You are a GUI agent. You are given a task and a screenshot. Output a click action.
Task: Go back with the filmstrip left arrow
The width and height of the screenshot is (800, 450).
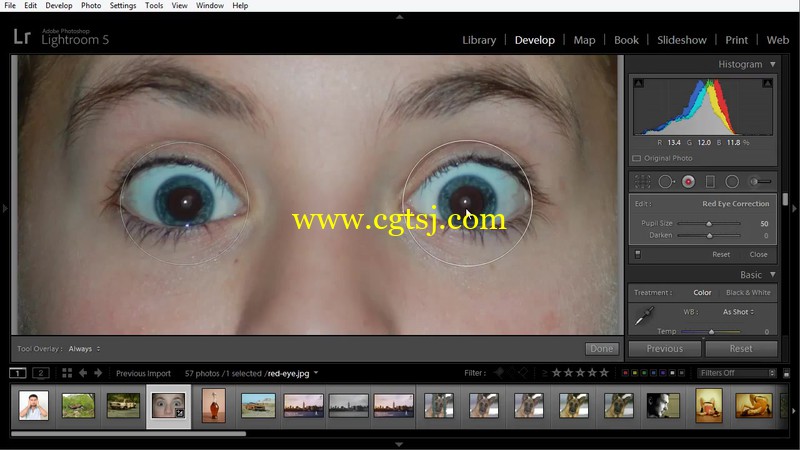[83, 373]
